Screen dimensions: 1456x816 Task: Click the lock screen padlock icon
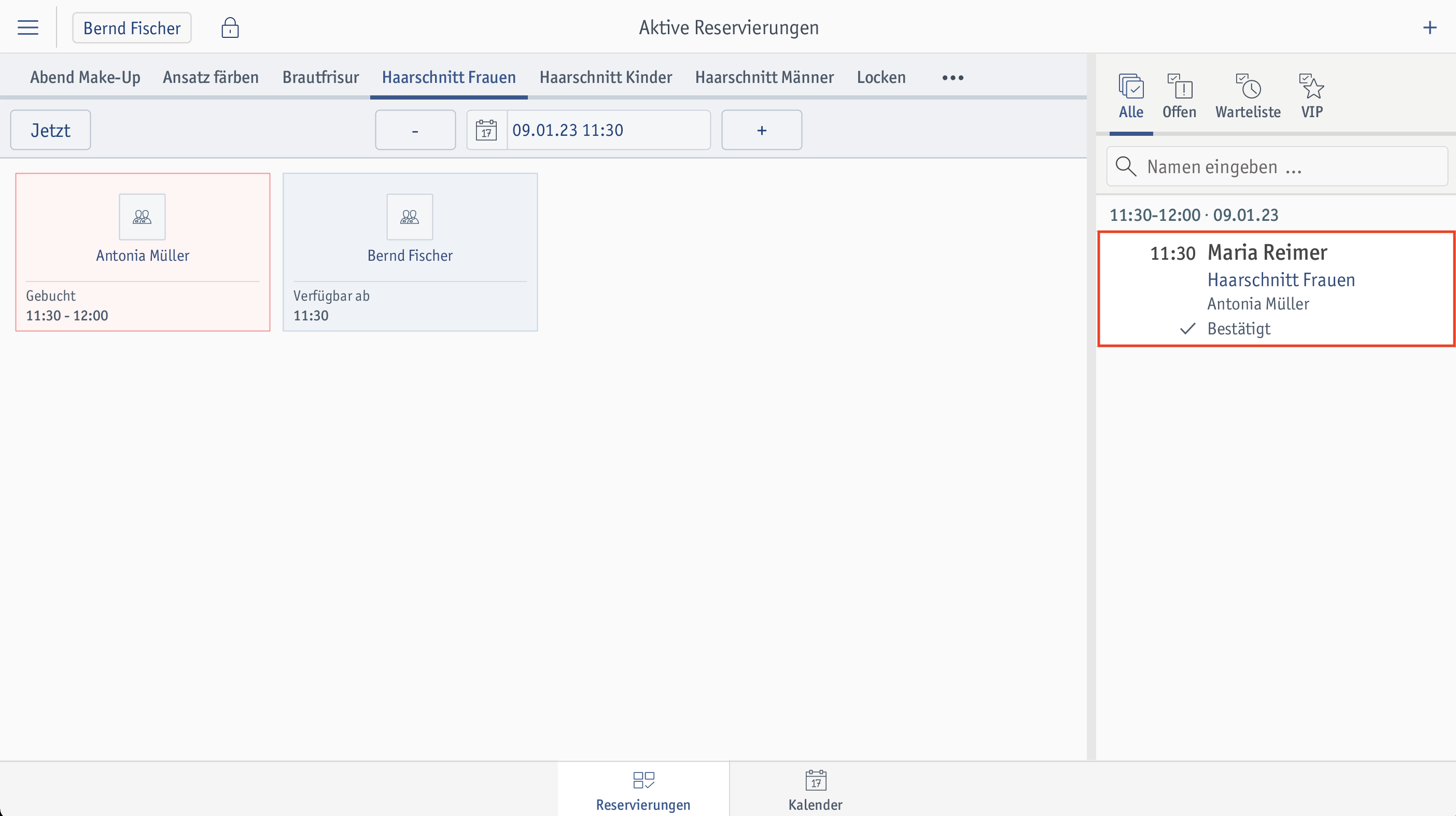(230, 27)
